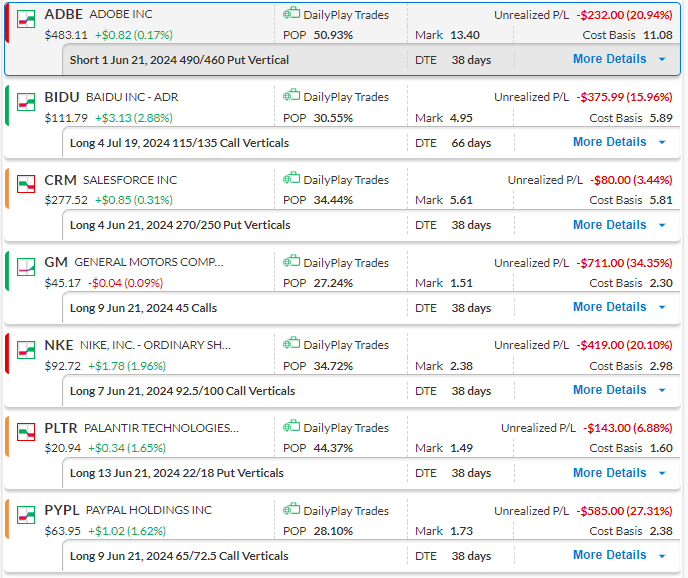
Task: Click the PYPL chart icon
Action: tap(26, 515)
